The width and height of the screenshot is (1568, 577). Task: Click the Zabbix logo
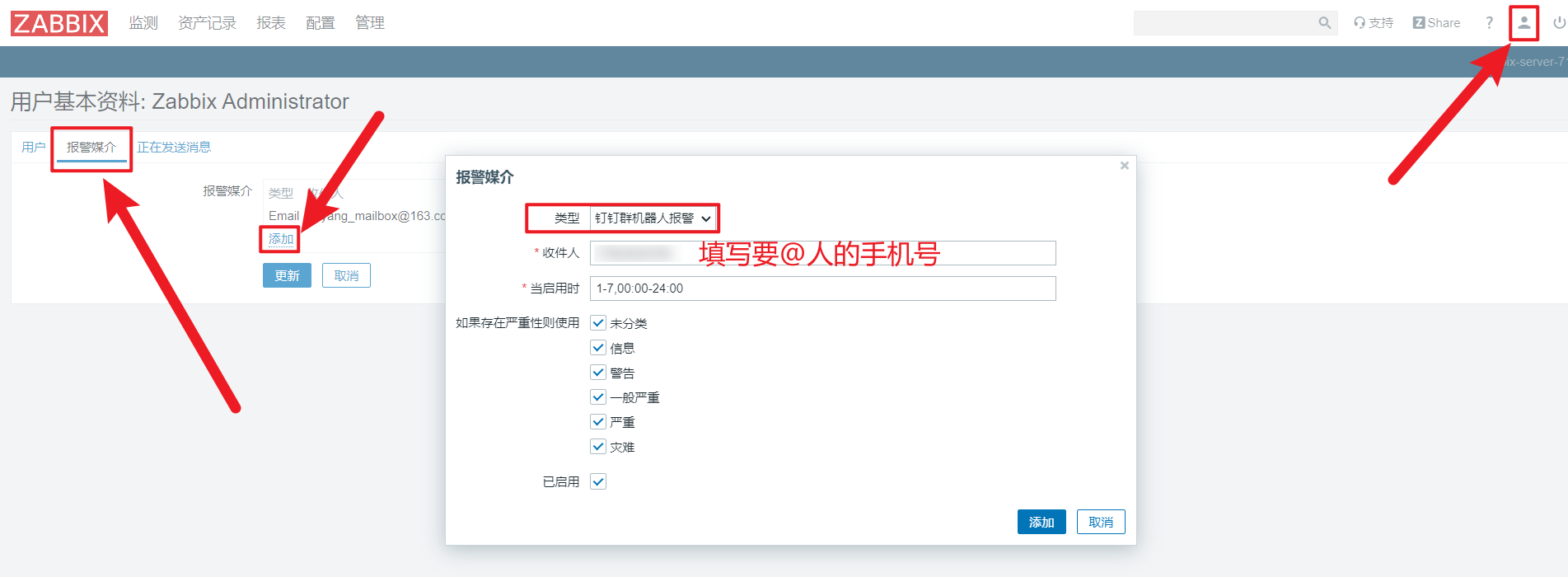click(x=59, y=23)
